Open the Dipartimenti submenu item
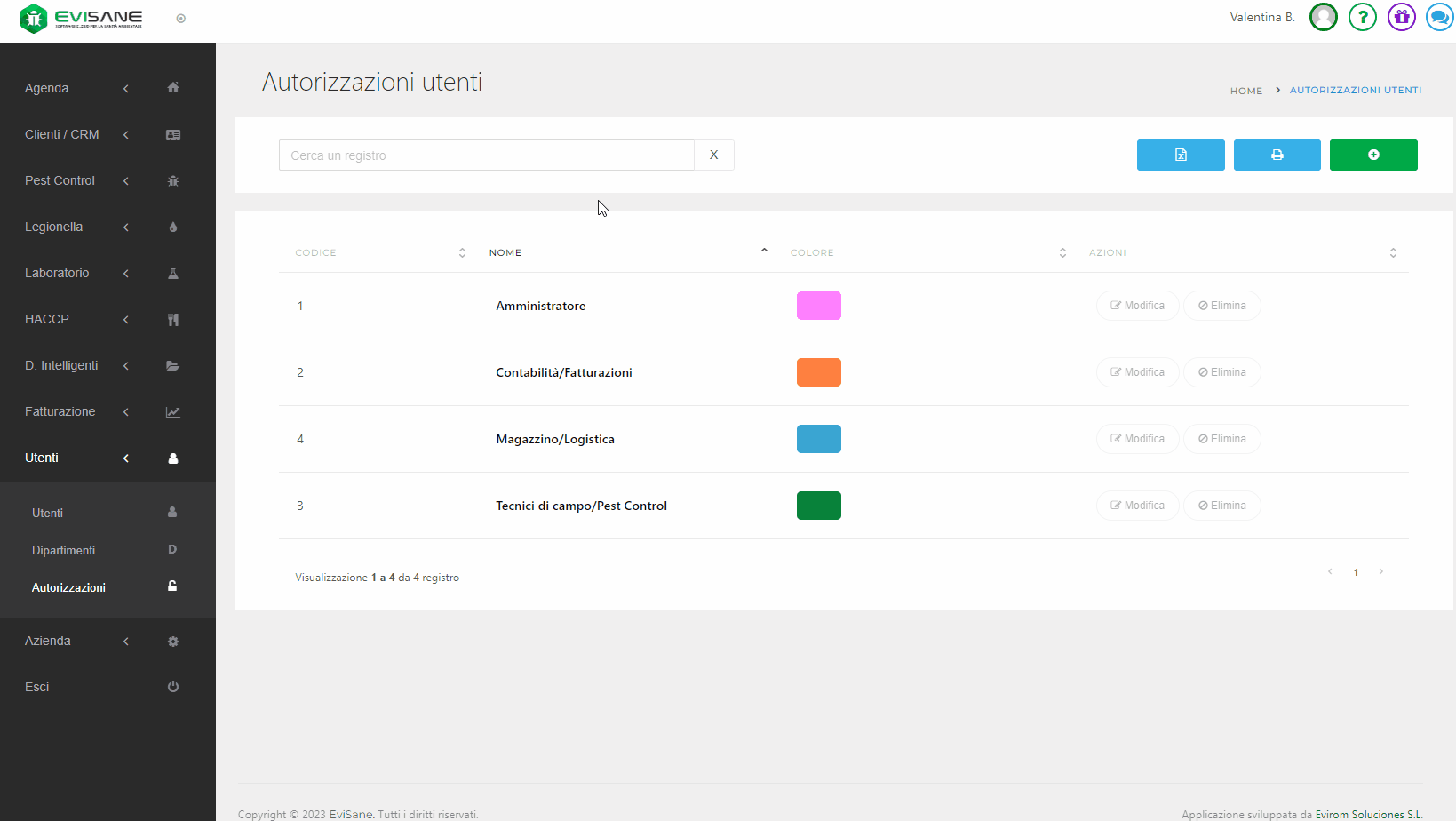1456x821 pixels. [64, 550]
